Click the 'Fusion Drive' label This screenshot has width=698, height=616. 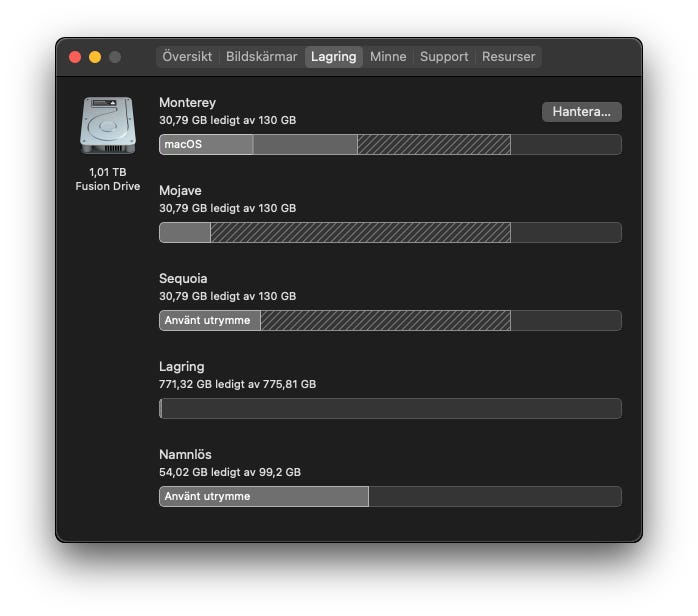[108, 186]
